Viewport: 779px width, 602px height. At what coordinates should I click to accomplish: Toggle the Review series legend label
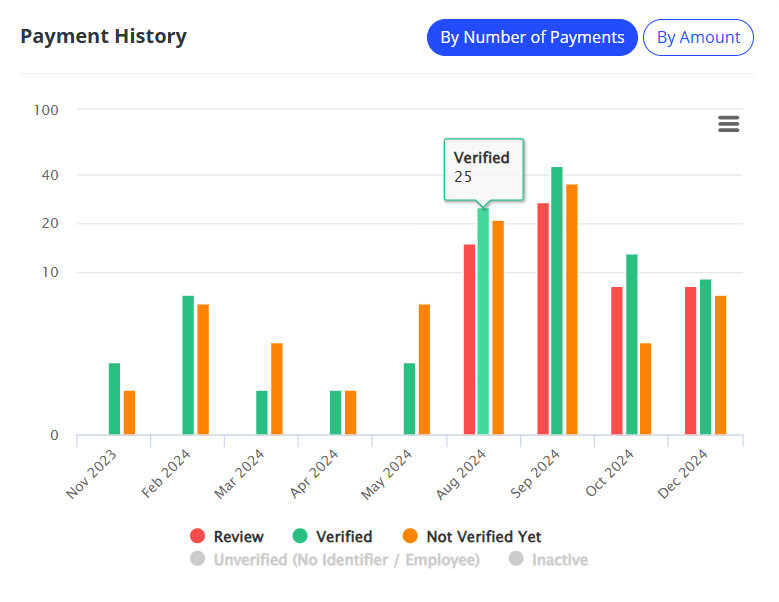238,537
